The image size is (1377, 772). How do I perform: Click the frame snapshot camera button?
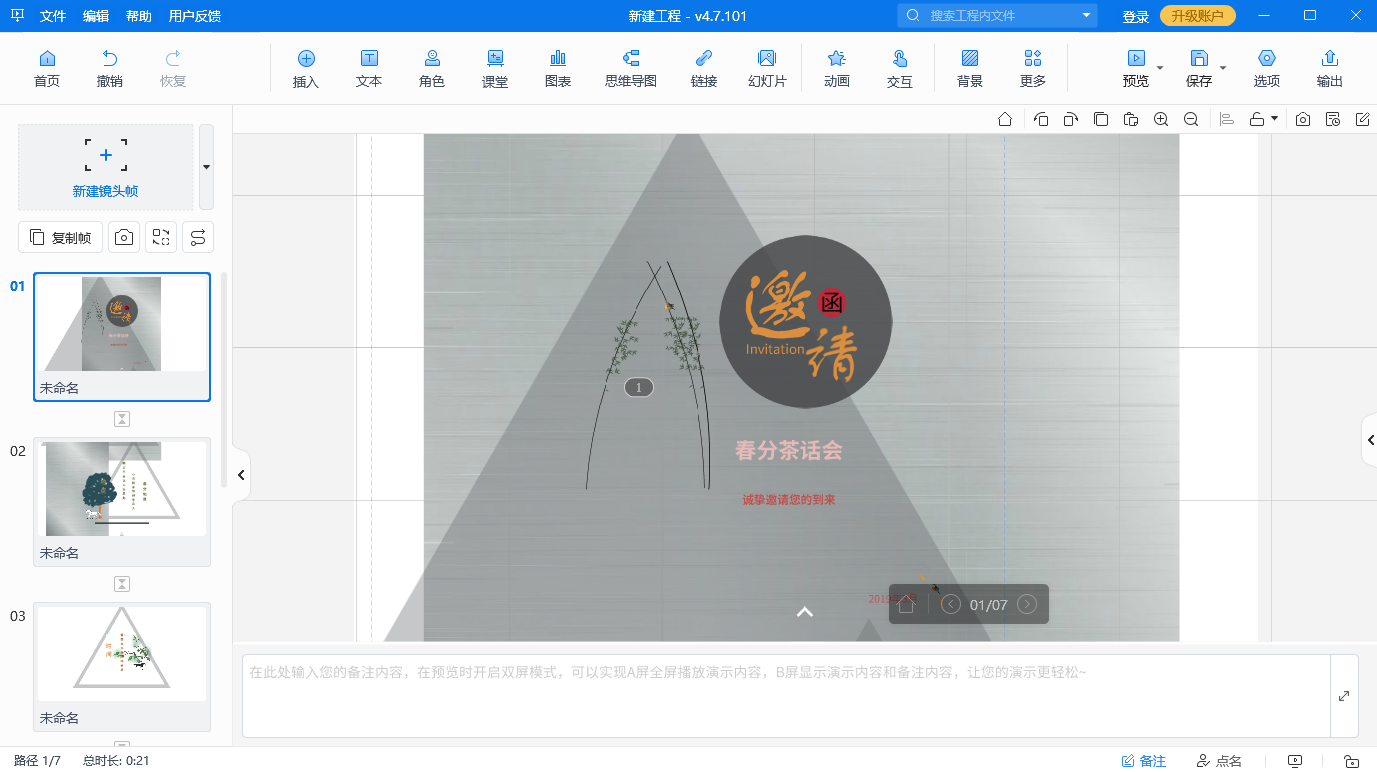click(x=123, y=237)
